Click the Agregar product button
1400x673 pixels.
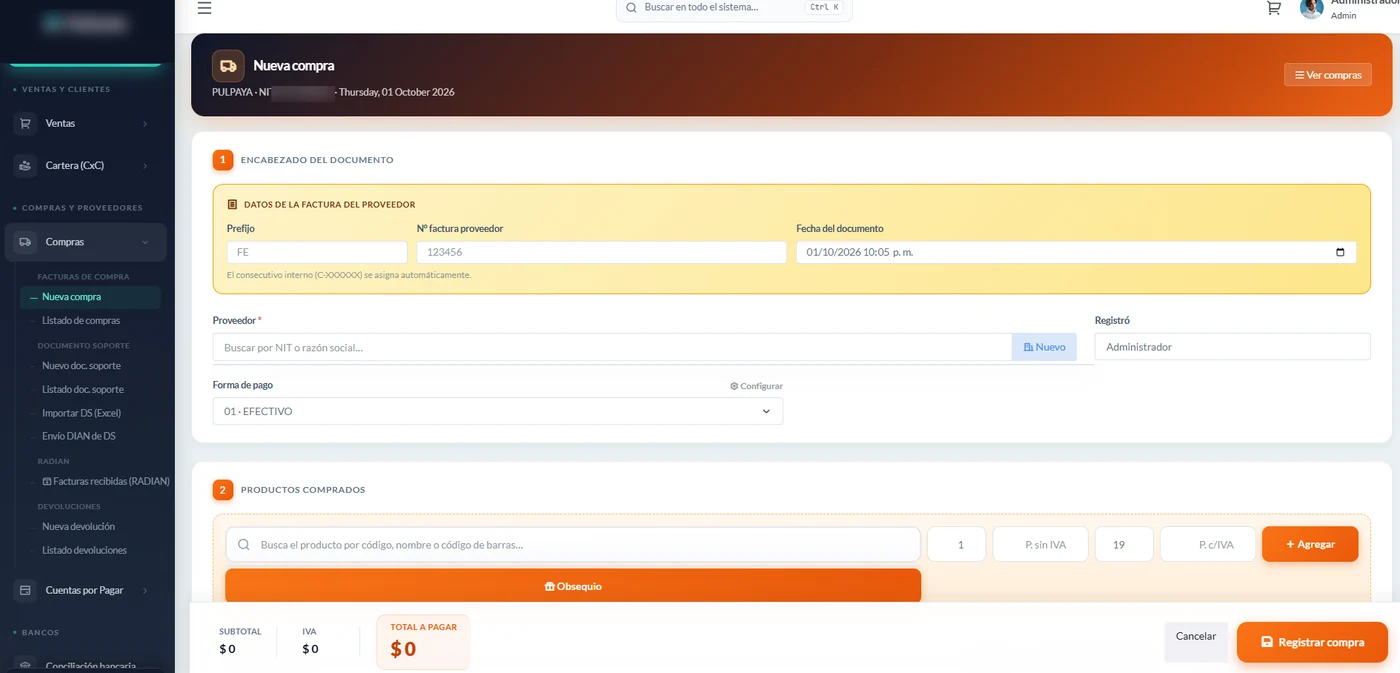(1310, 544)
